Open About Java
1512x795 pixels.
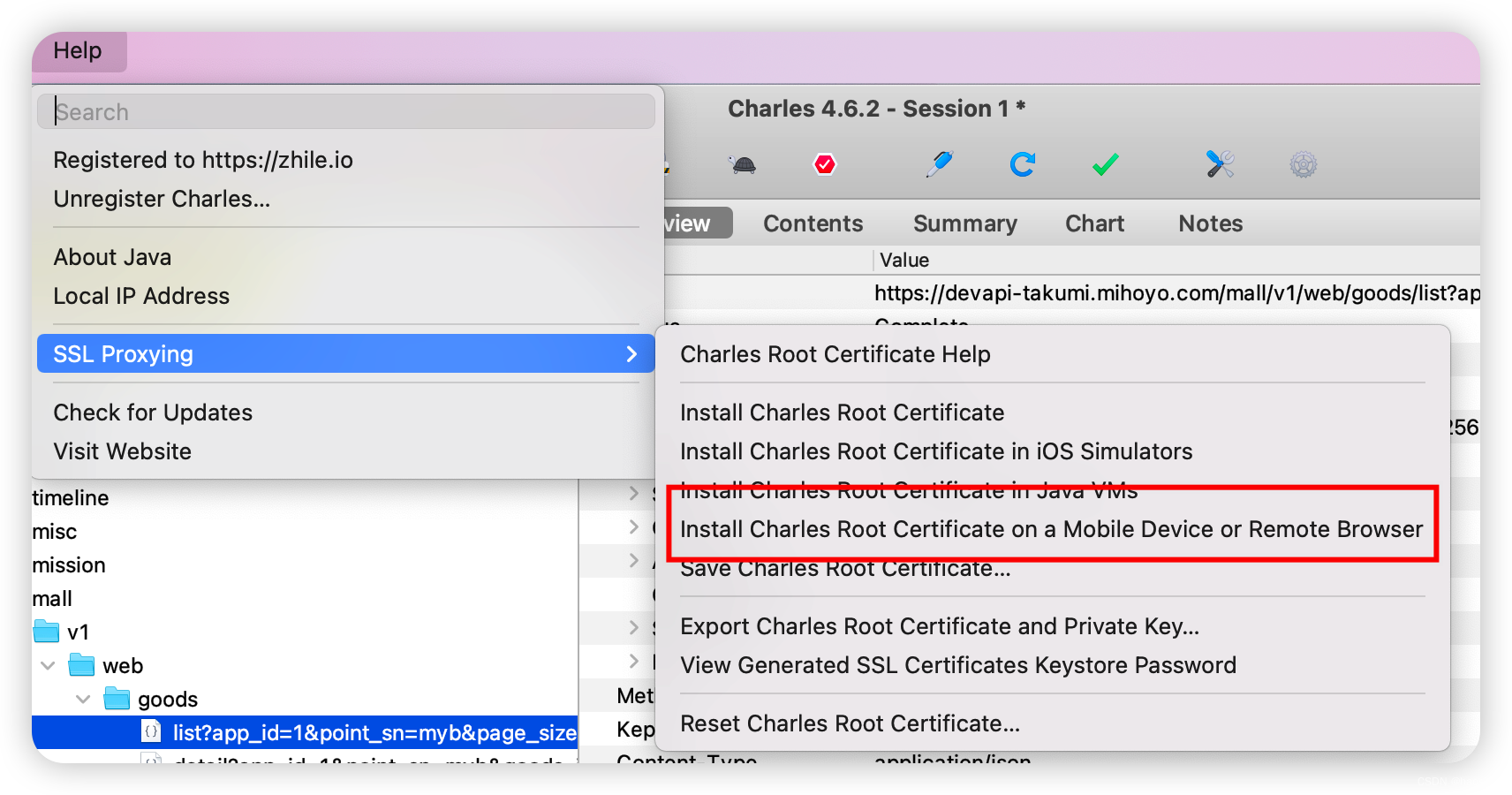(112, 257)
